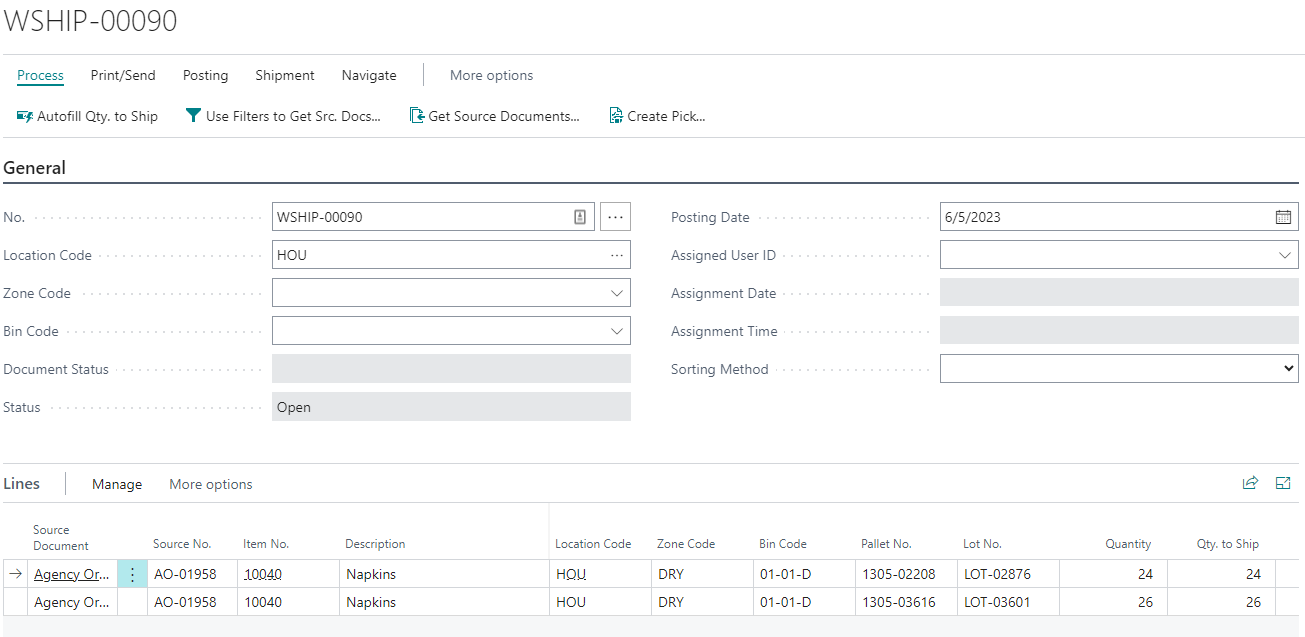Expand the Lines section to full view
1305x637 pixels.
(1283, 484)
